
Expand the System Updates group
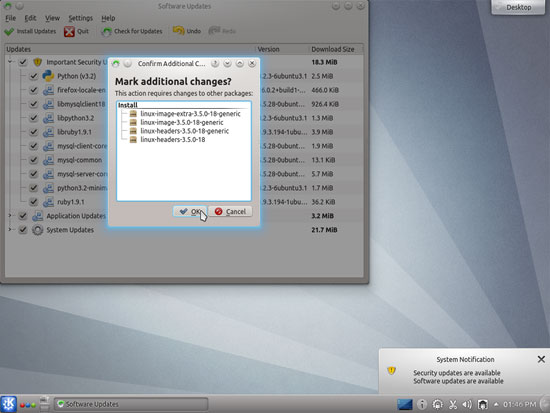coord(10,229)
